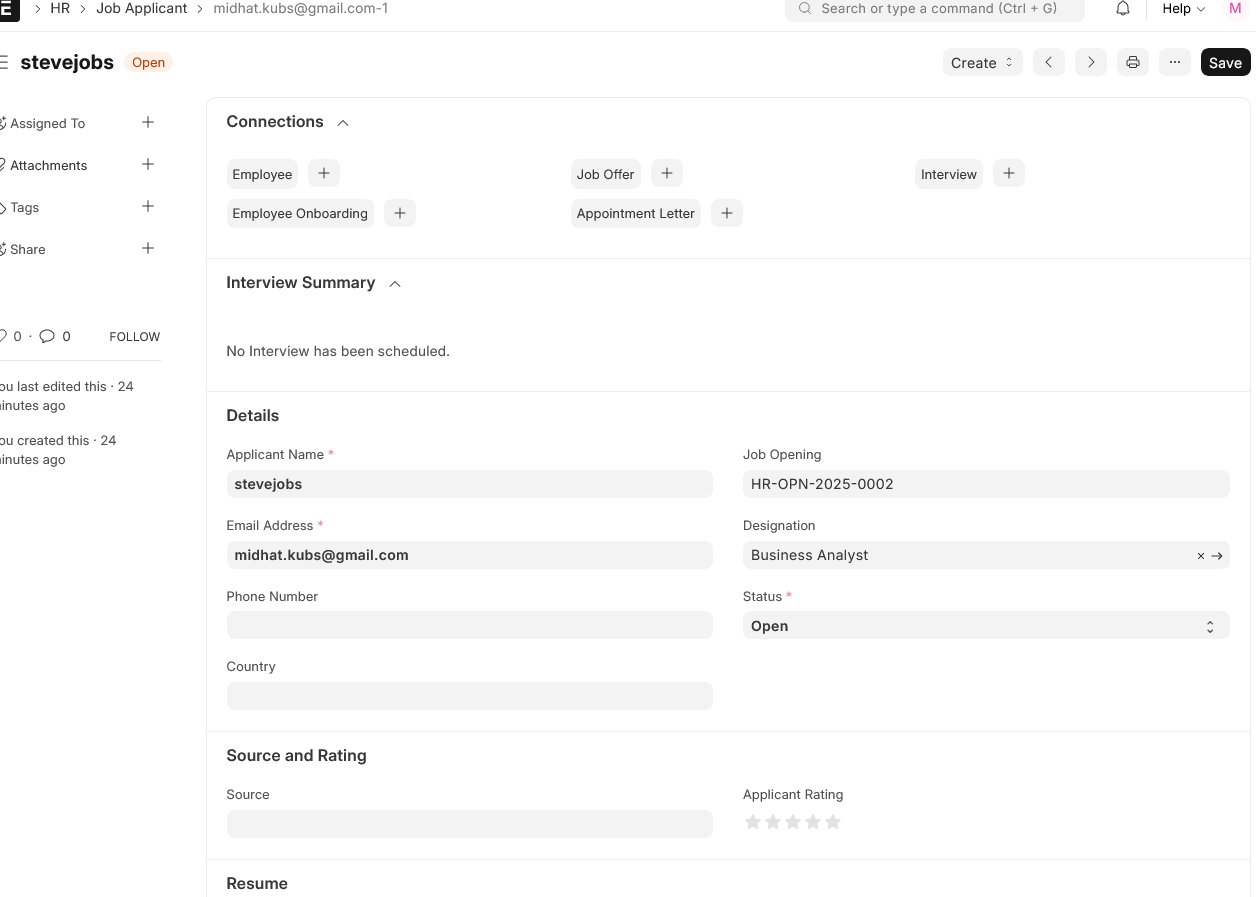Set applicant rating to one star

(753, 822)
